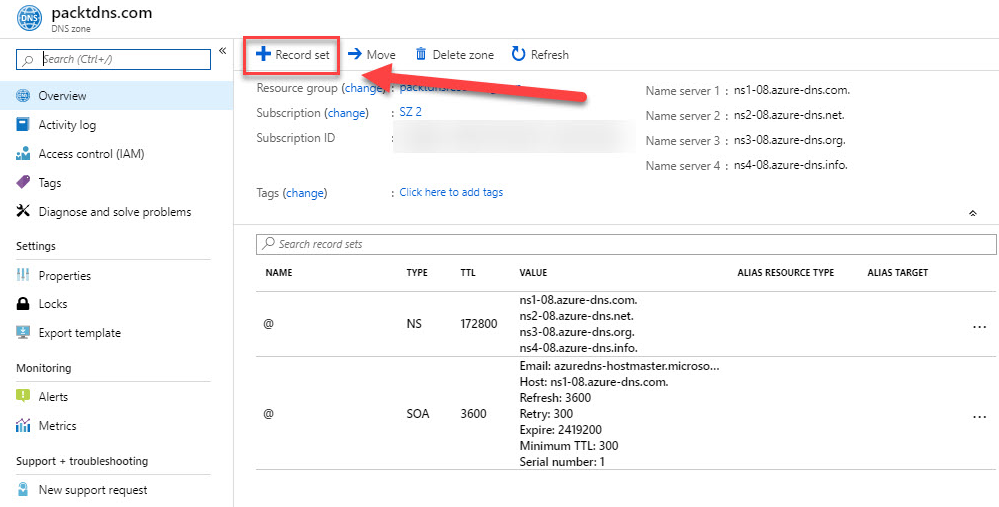This screenshot has width=999, height=507.
Task: Click the magnifier in Search record sets
Action: (268, 244)
